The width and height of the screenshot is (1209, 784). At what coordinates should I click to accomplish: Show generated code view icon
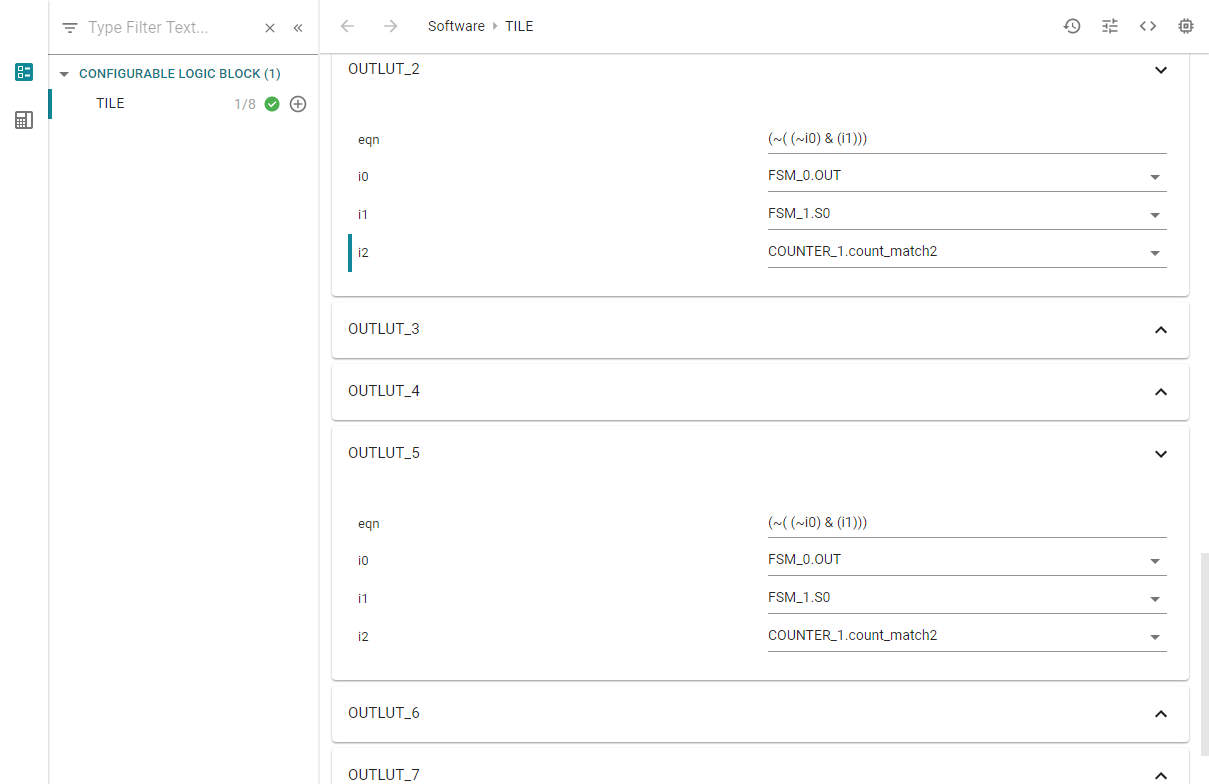(x=1148, y=27)
